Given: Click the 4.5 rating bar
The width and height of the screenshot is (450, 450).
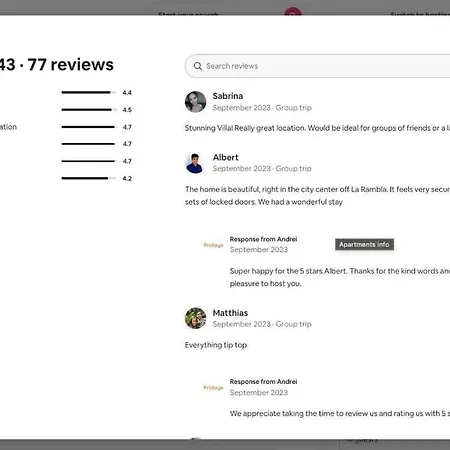Looking at the screenshot, I should (x=89, y=110).
